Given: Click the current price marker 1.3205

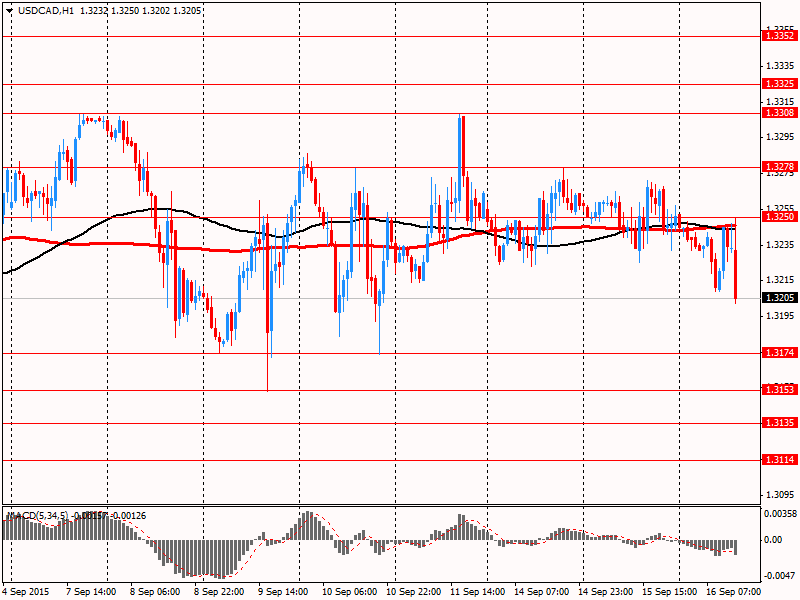Looking at the screenshot, I should click(778, 298).
